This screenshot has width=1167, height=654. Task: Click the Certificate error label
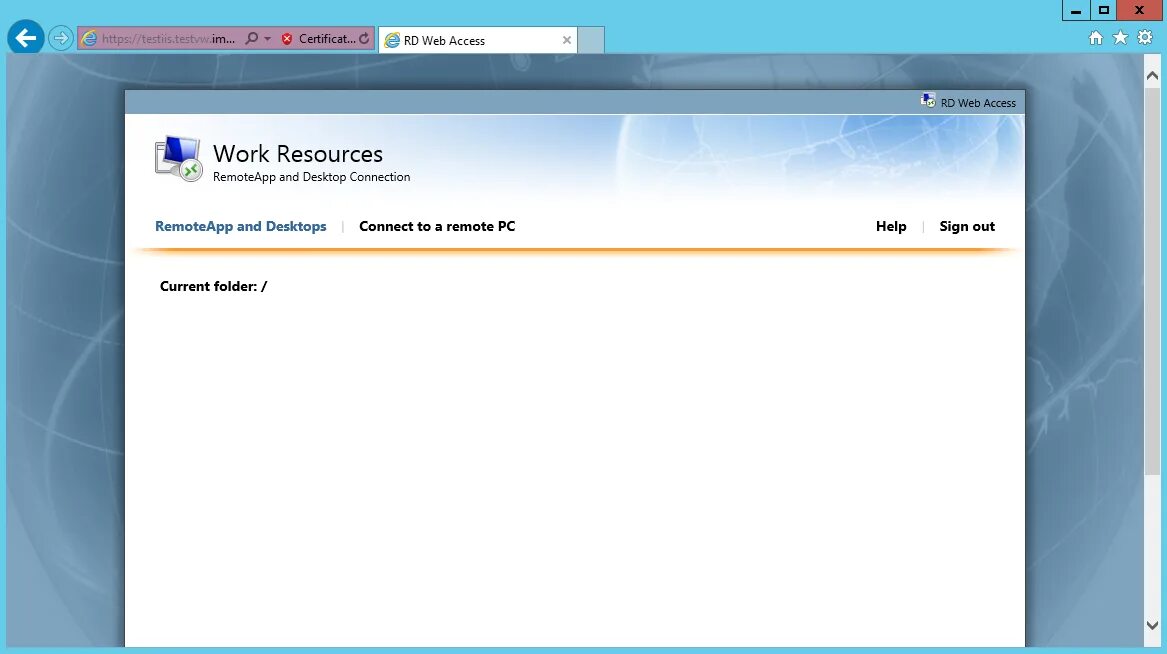point(327,39)
